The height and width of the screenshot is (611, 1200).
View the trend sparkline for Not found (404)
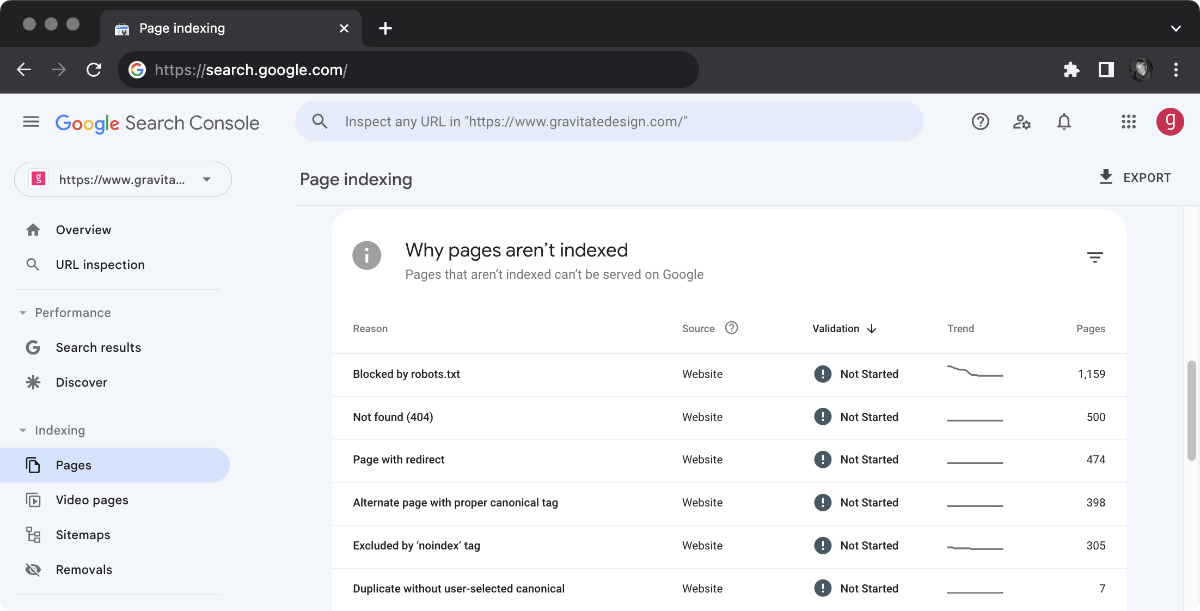tap(974, 417)
